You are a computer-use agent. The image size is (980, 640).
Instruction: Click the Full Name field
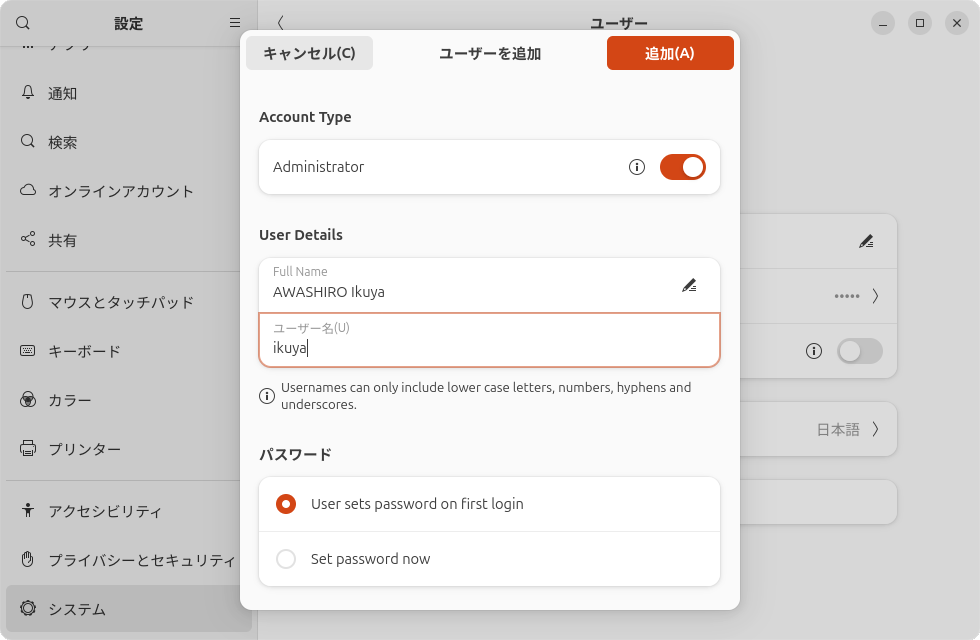tap(489, 285)
